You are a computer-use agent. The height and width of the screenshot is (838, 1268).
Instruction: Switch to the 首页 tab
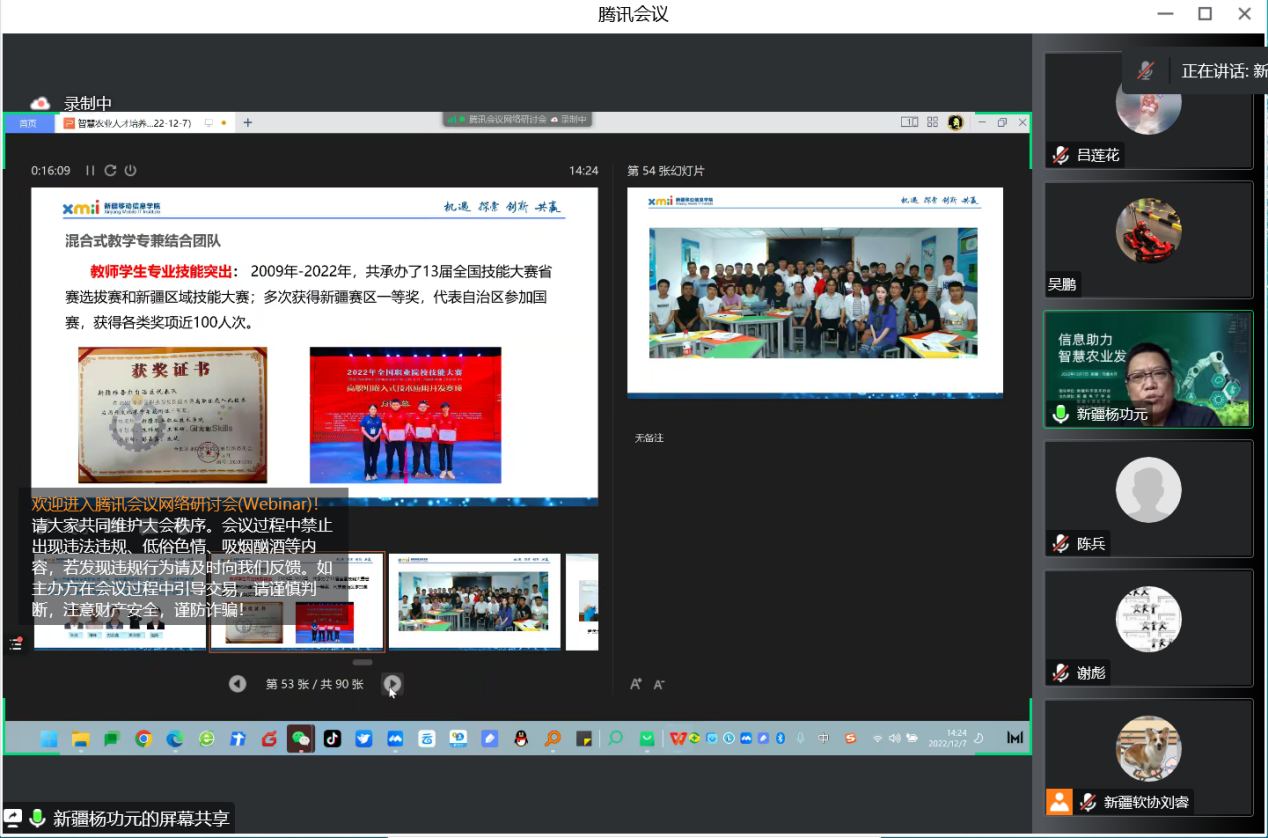coord(28,123)
